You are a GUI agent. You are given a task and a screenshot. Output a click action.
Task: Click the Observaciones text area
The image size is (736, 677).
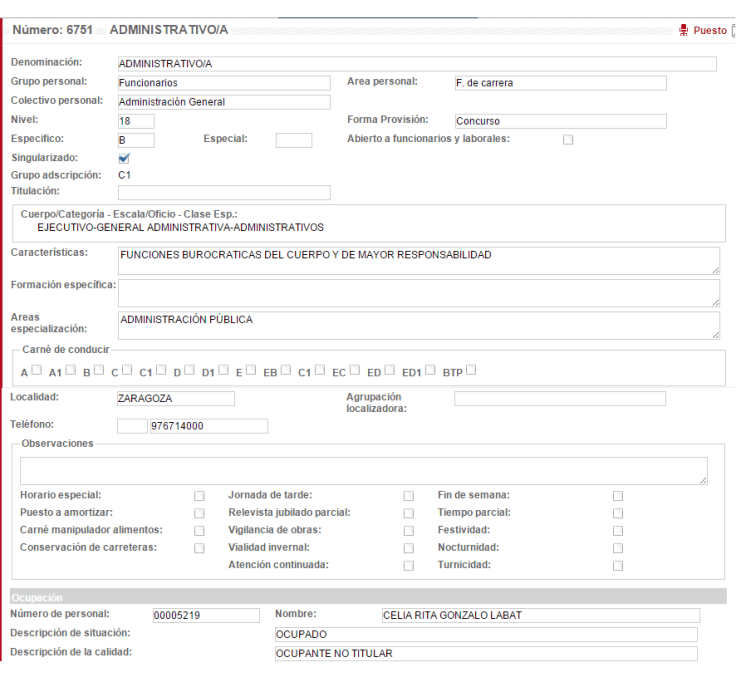click(363, 471)
